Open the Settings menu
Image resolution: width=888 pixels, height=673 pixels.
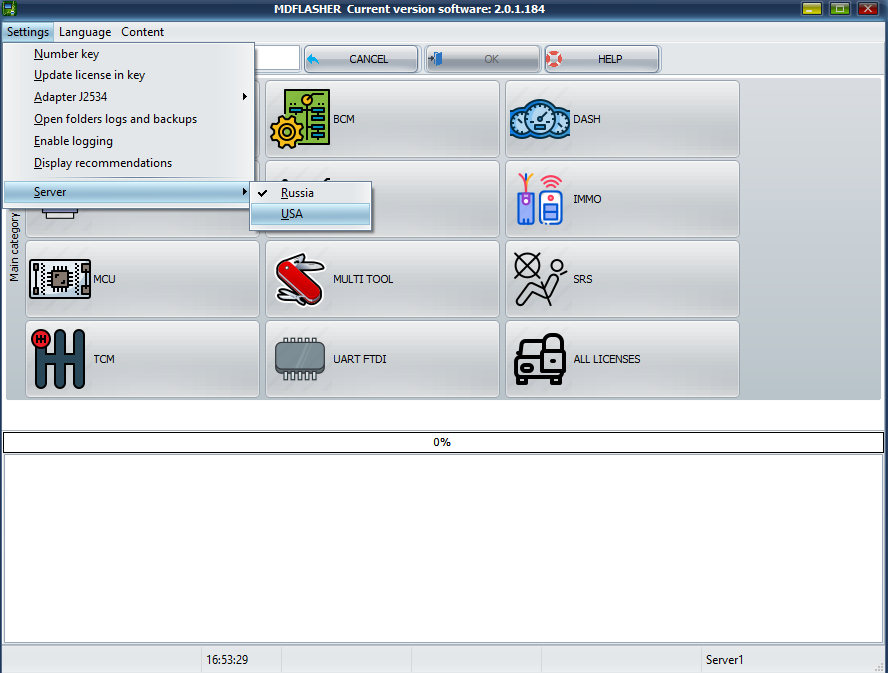point(28,32)
